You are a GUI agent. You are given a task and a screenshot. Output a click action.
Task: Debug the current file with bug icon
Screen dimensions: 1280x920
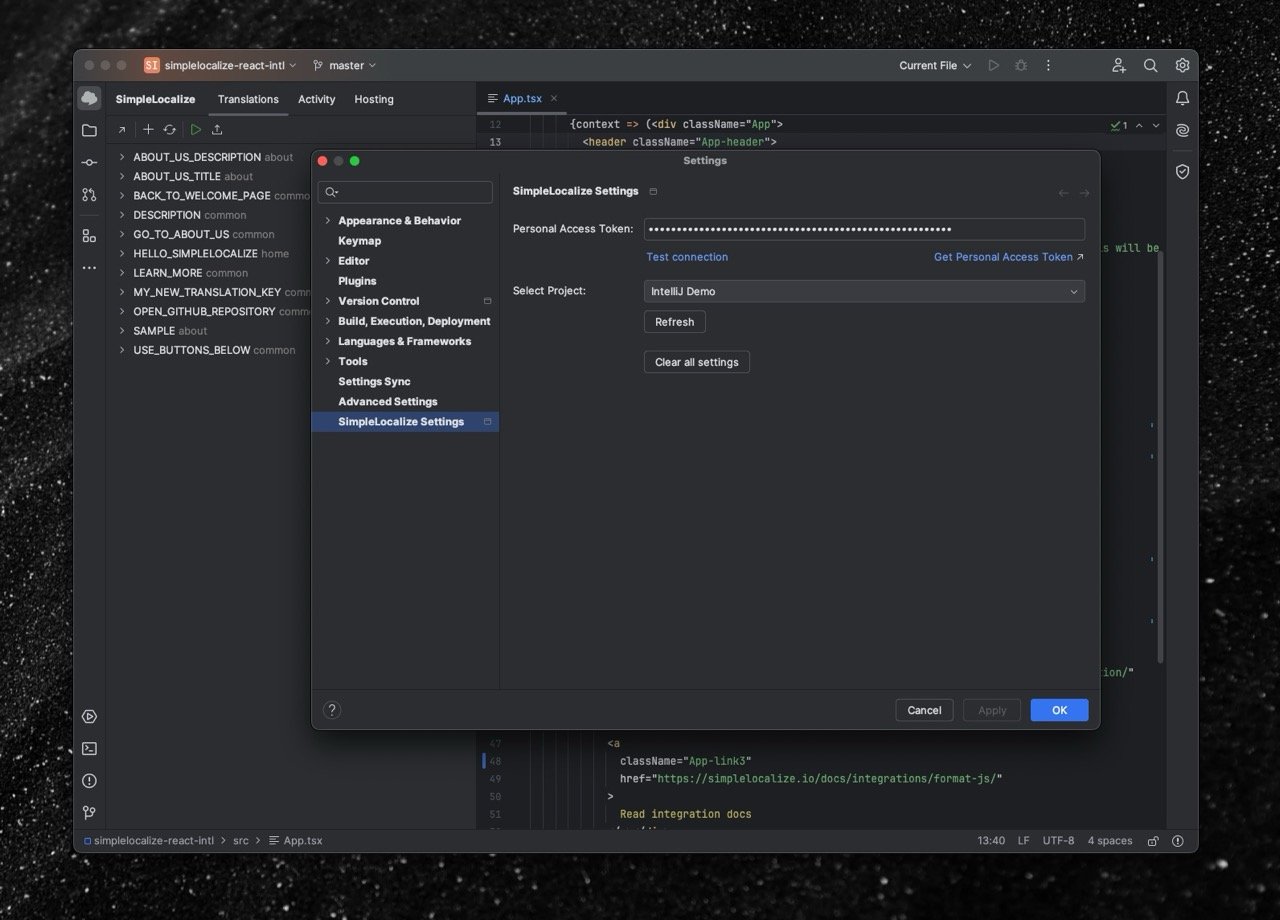click(1020, 65)
